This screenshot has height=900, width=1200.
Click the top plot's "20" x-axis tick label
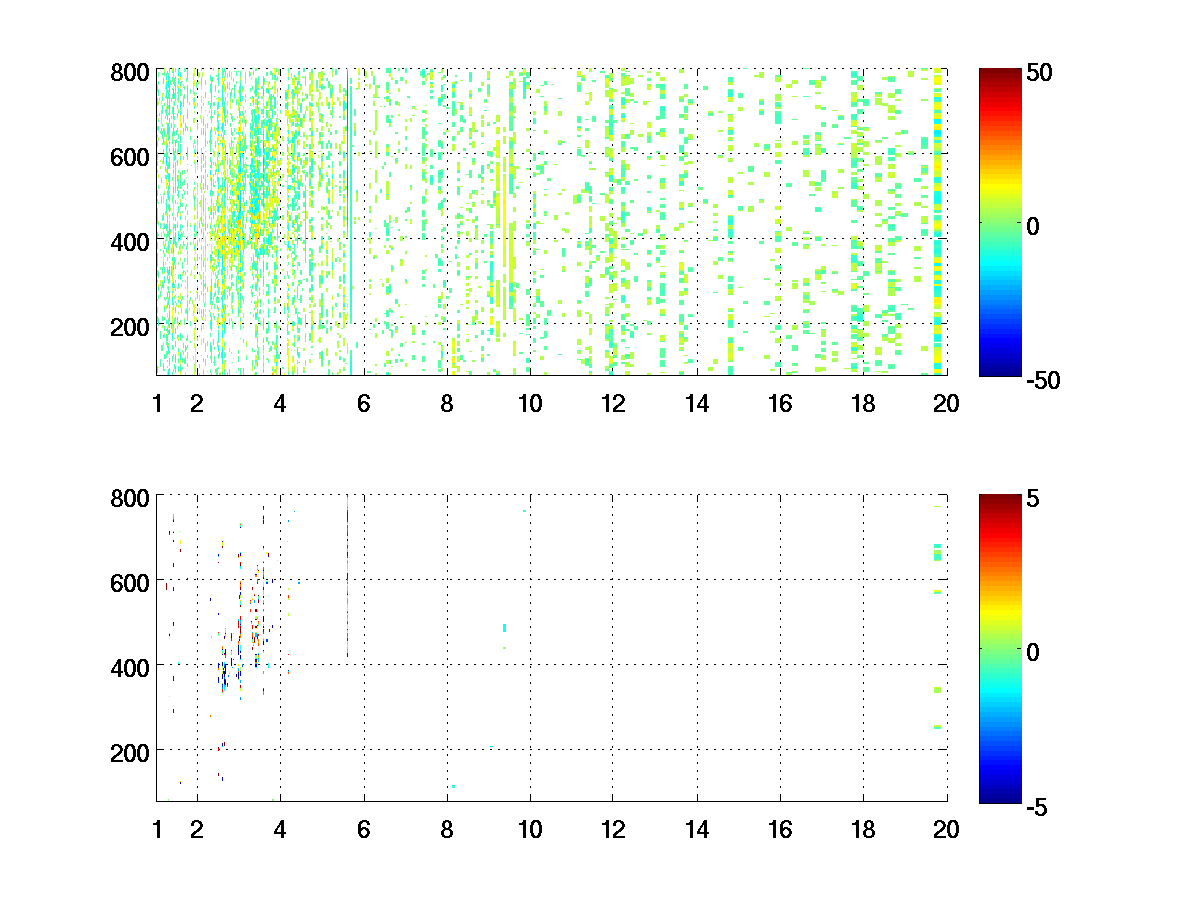pos(946,403)
